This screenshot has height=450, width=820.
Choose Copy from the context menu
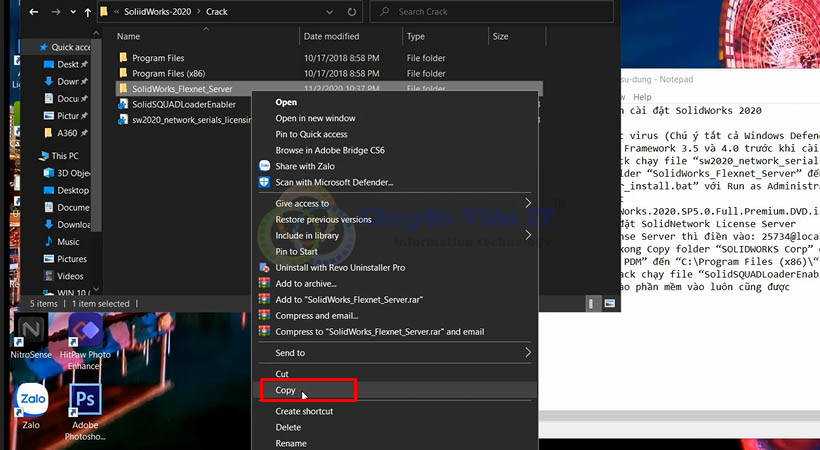pyautogui.click(x=286, y=390)
